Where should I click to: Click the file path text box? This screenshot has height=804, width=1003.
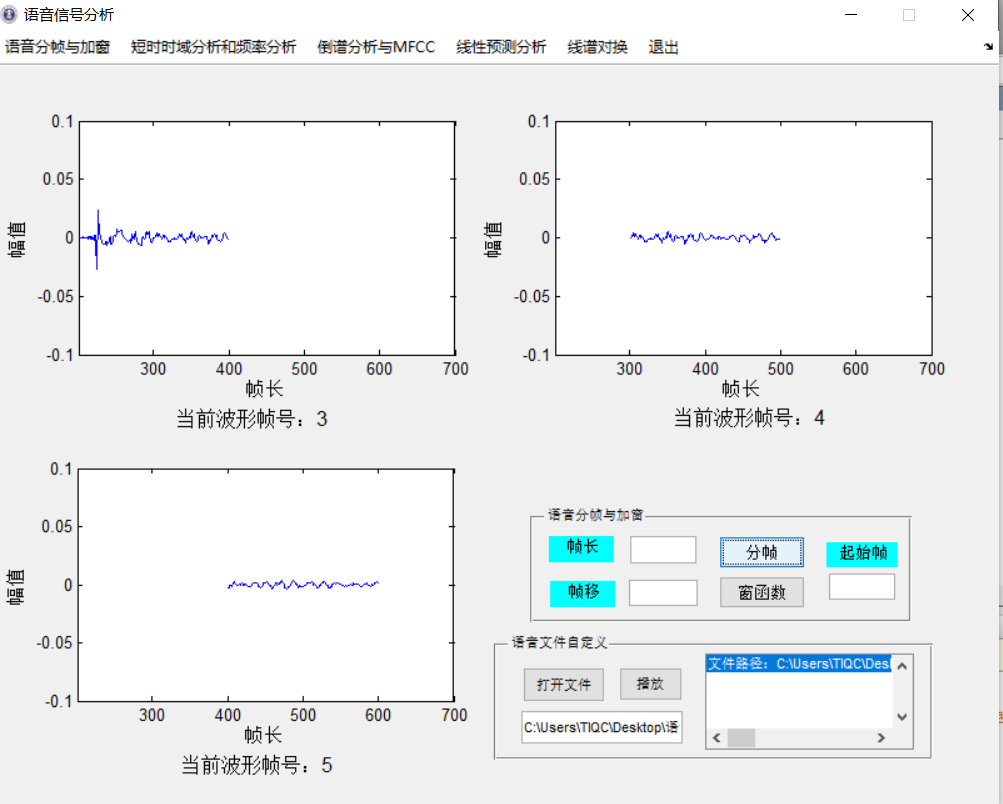tap(602, 727)
